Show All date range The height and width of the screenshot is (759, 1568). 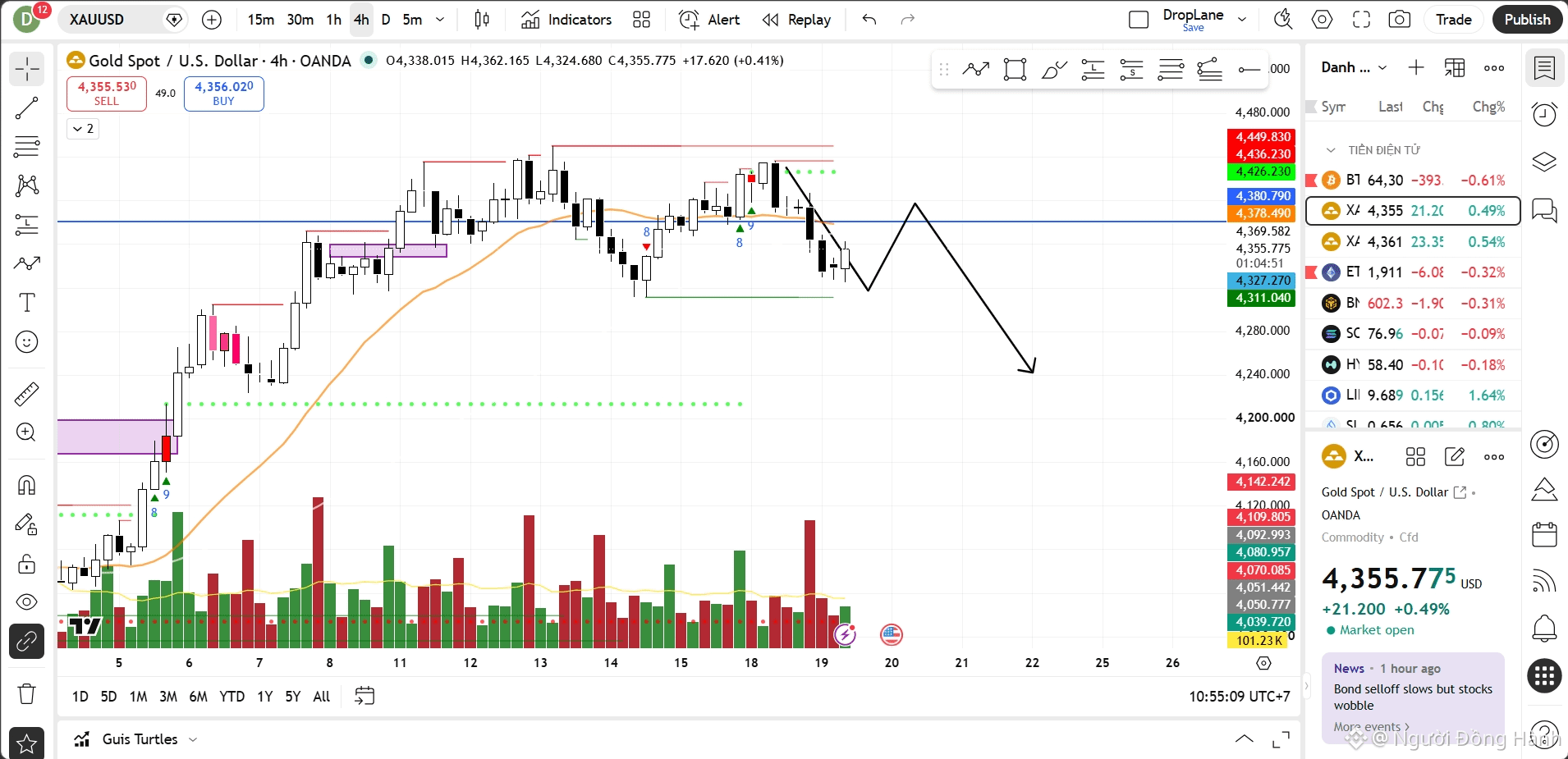[322, 697]
